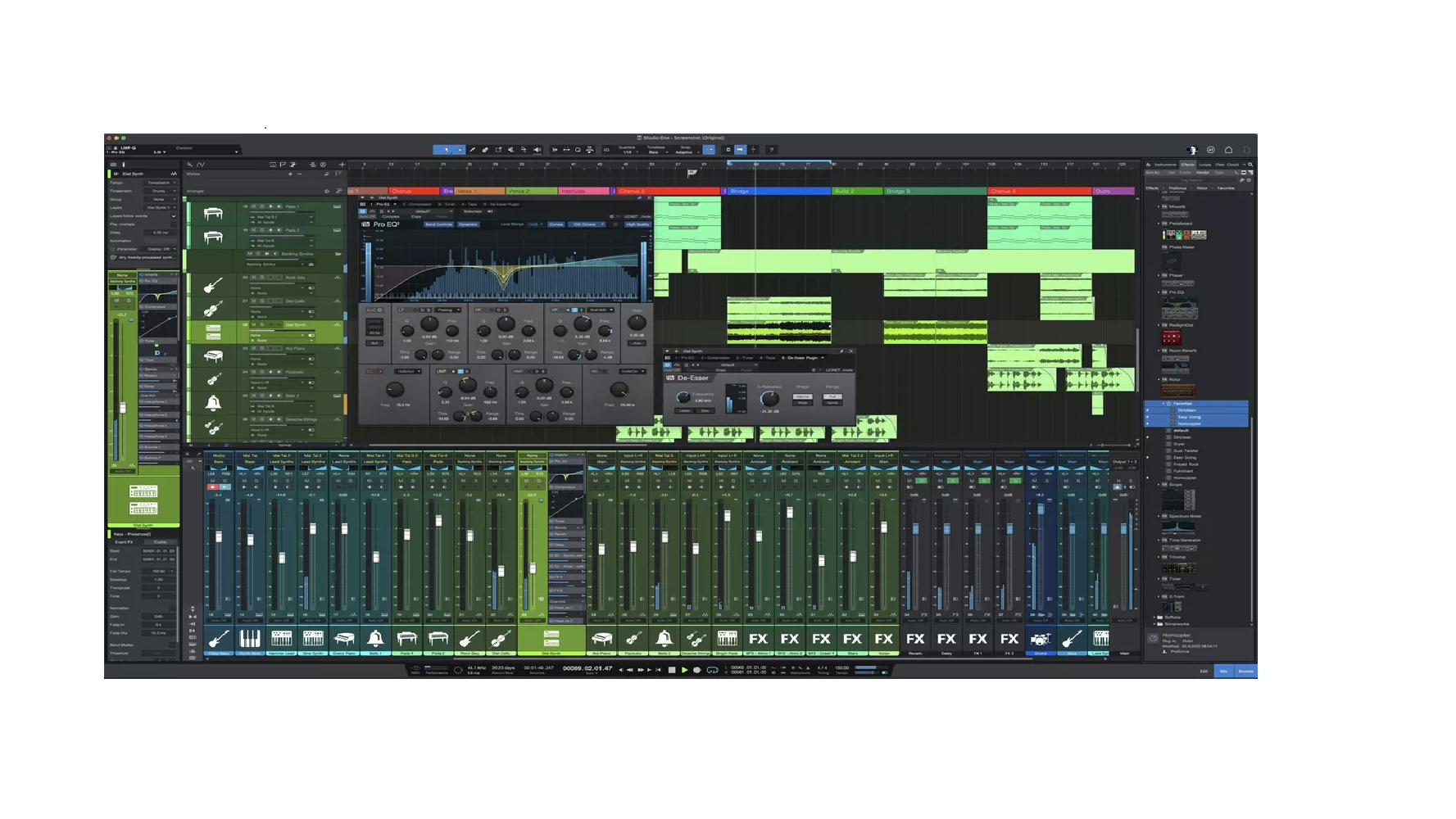Screen dimensions: 1456x819
Task: Open the Timebase dropdown
Action: 657,150
